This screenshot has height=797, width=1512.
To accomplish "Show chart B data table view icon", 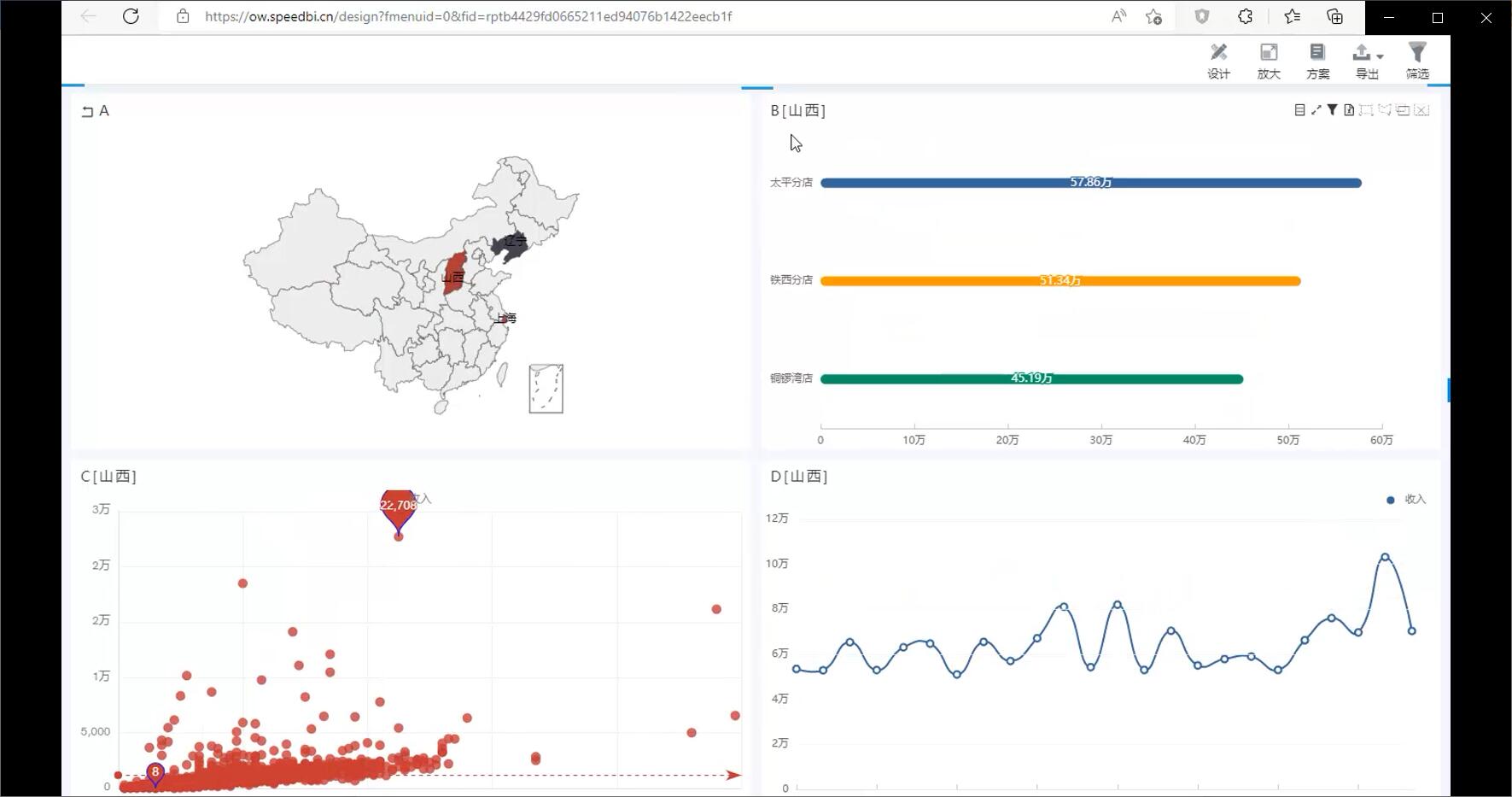I will pos(1299,110).
